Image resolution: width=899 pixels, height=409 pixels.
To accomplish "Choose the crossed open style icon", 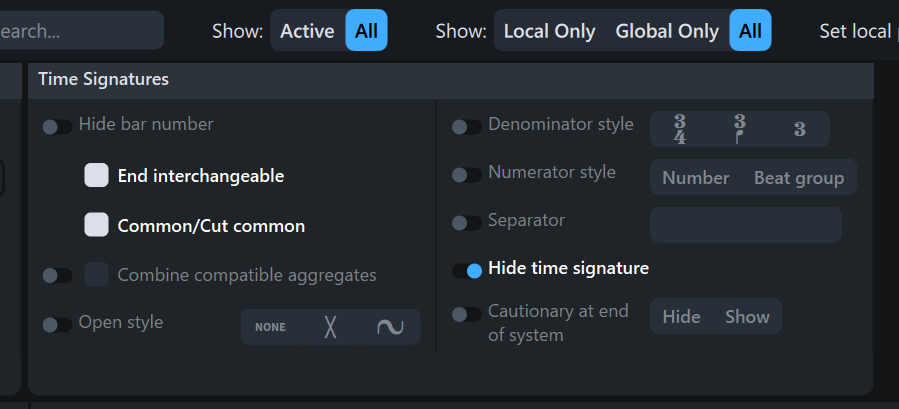I will tap(330, 327).
